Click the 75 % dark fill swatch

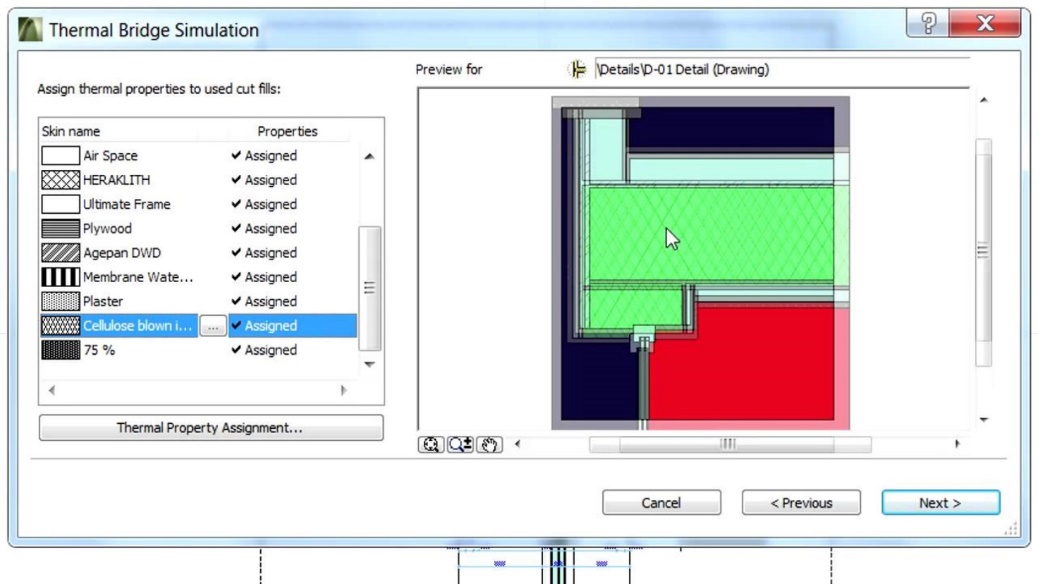coord(60,350)
